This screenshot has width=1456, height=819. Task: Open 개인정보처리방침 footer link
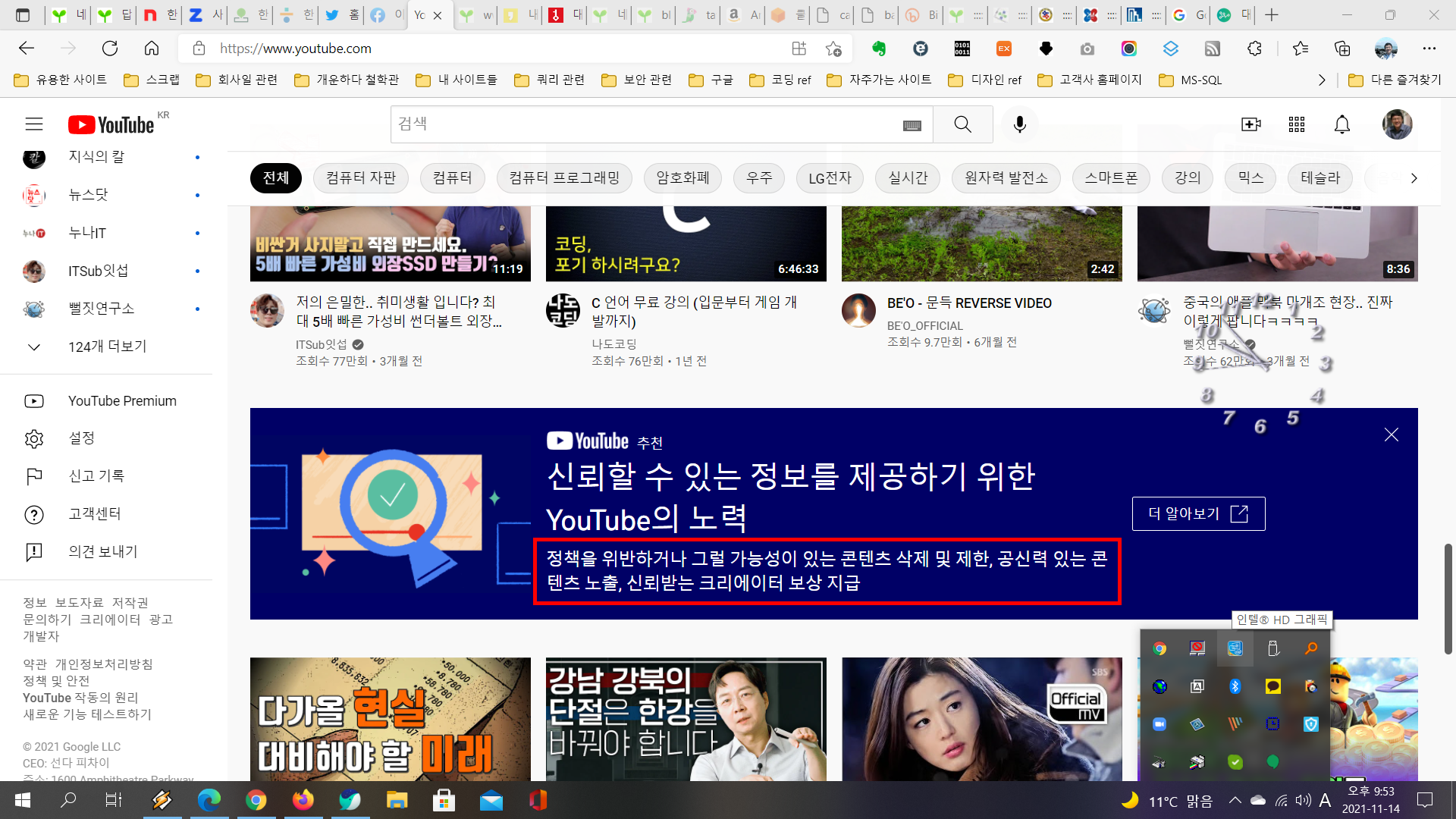click(x=104, y=664)
